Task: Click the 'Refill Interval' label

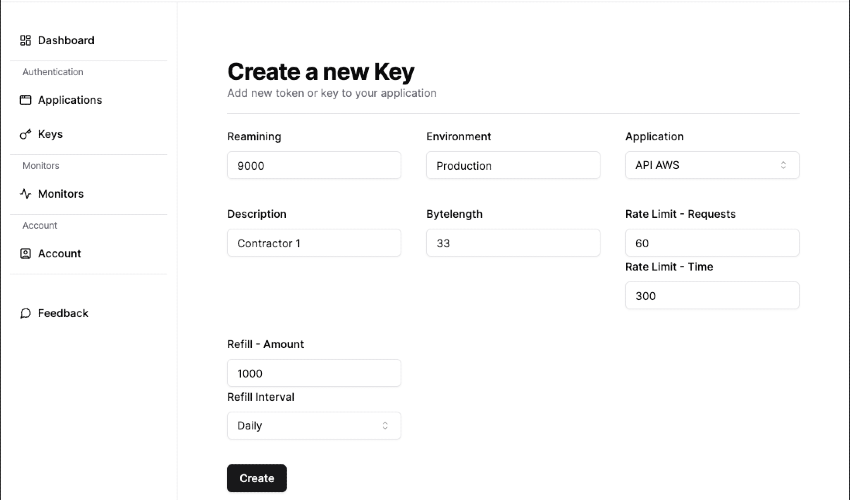Action: coord(261,397)
